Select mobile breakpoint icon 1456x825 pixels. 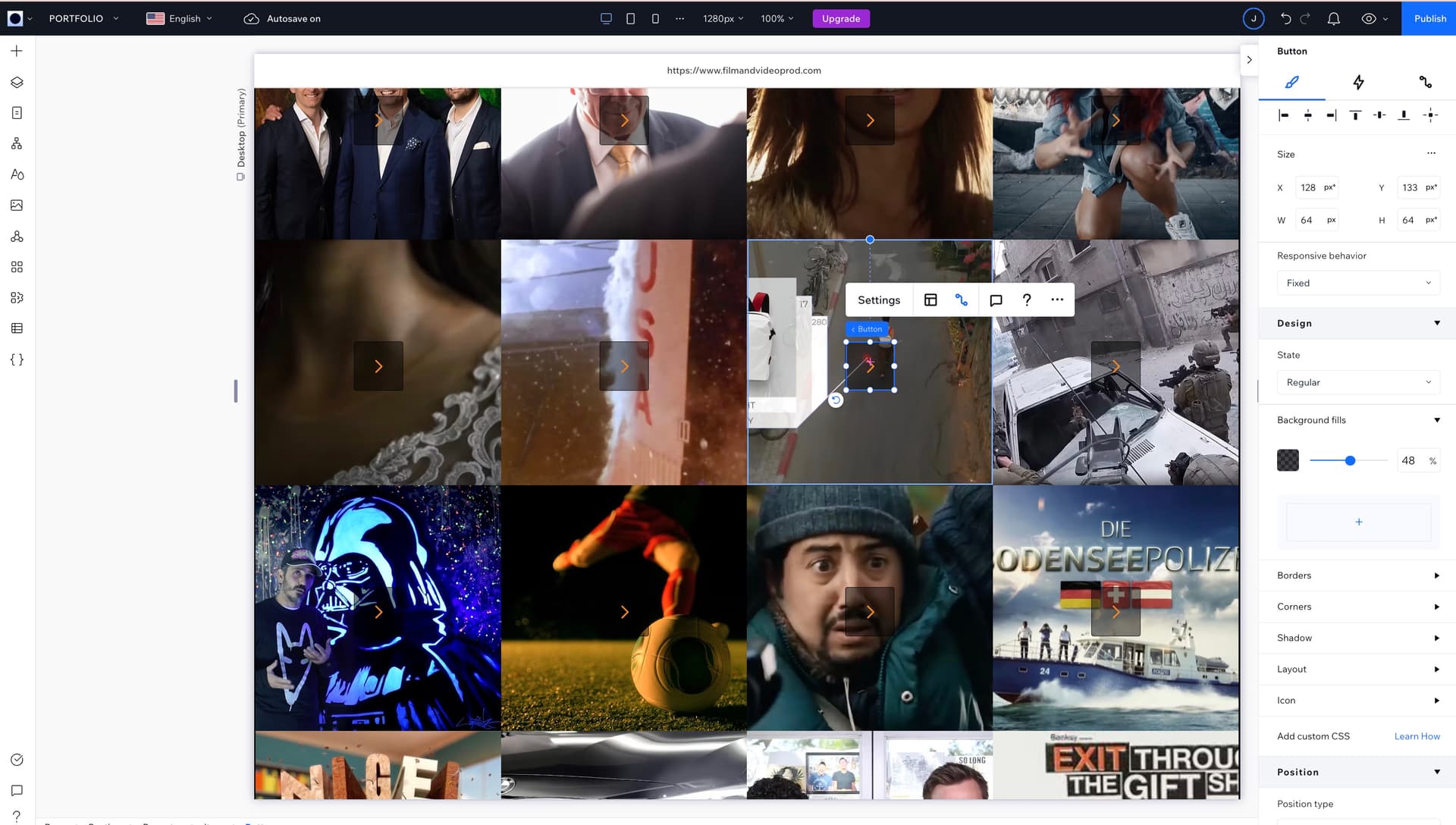[655, 18]
